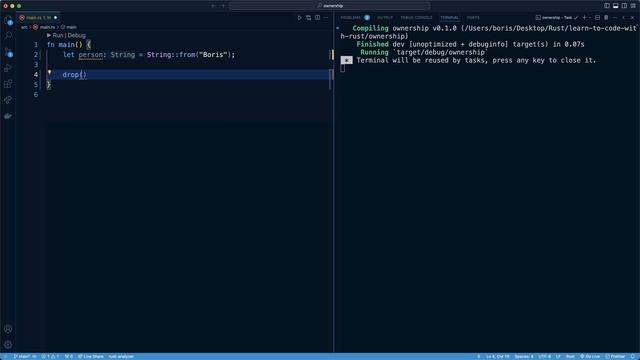This screenshot has width=640, height=360.
Task: Click the src breadcrumb segment
Action: (x=24, y=27)
